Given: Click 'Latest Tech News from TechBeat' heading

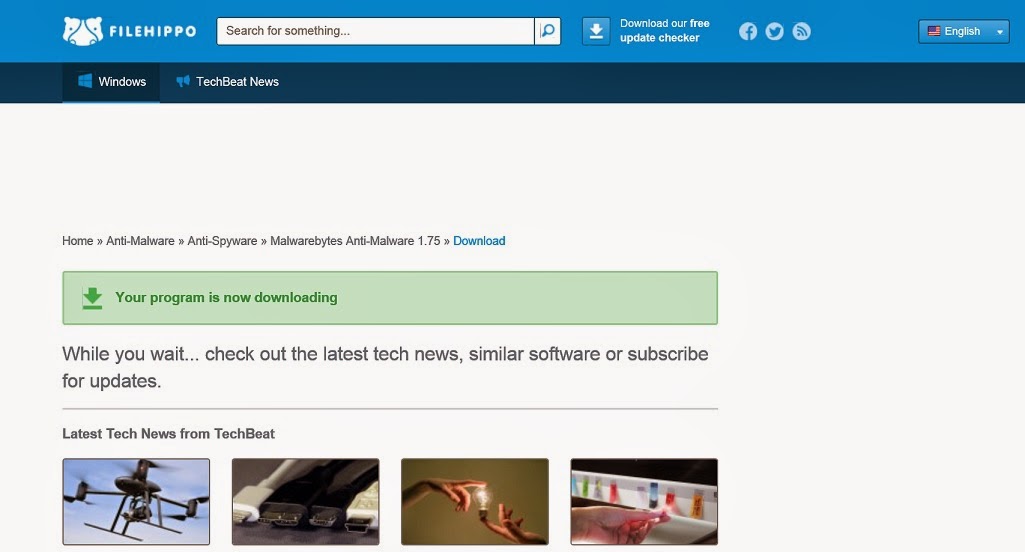Looking at the screenshot, I should 168,434.
